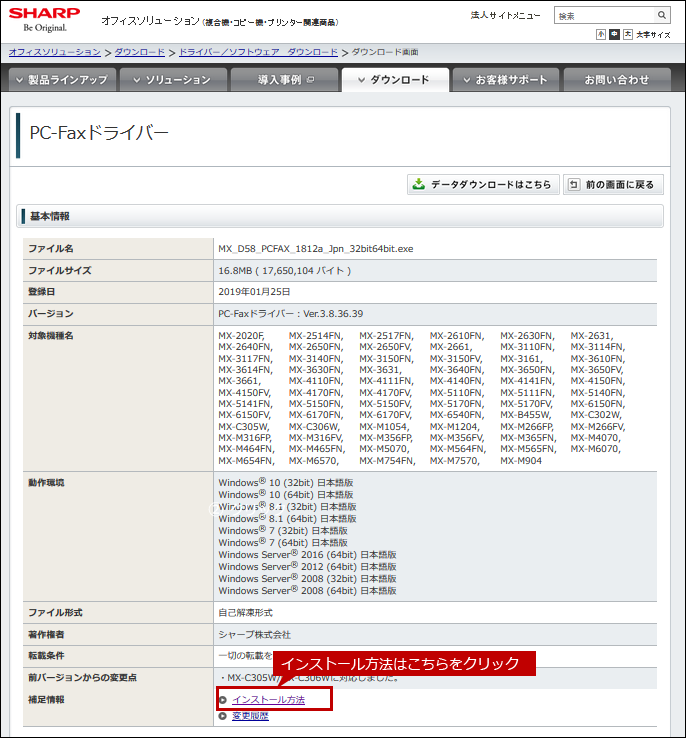The image size is (686, 738).
Task: Click the file name MX_D58_PCFAX_1812a_Jpn_32bit64bit.exe
Action: click(x=316, y=249)
